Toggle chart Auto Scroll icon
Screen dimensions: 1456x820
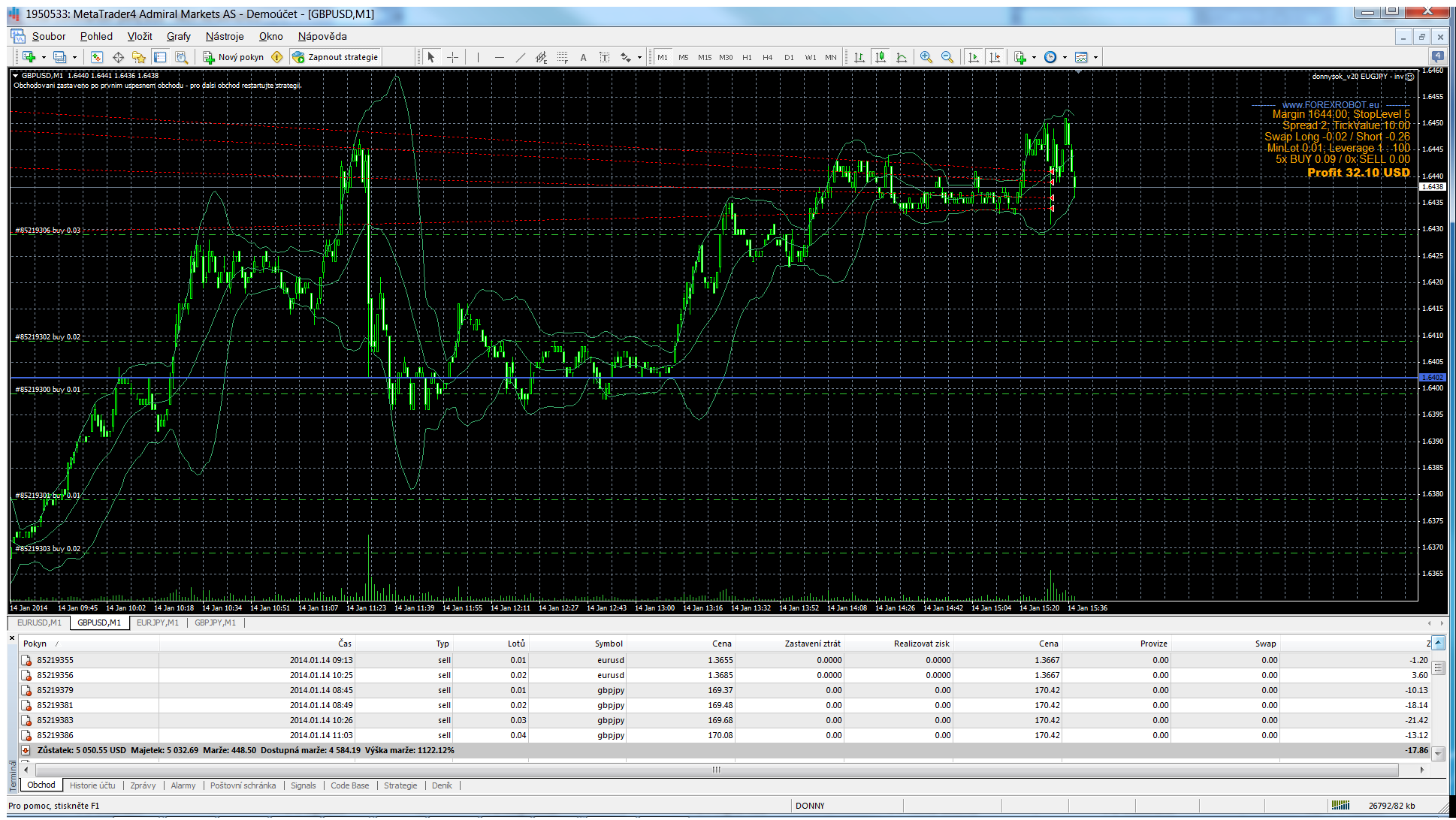pyautogui.click(x=974, y=57)
